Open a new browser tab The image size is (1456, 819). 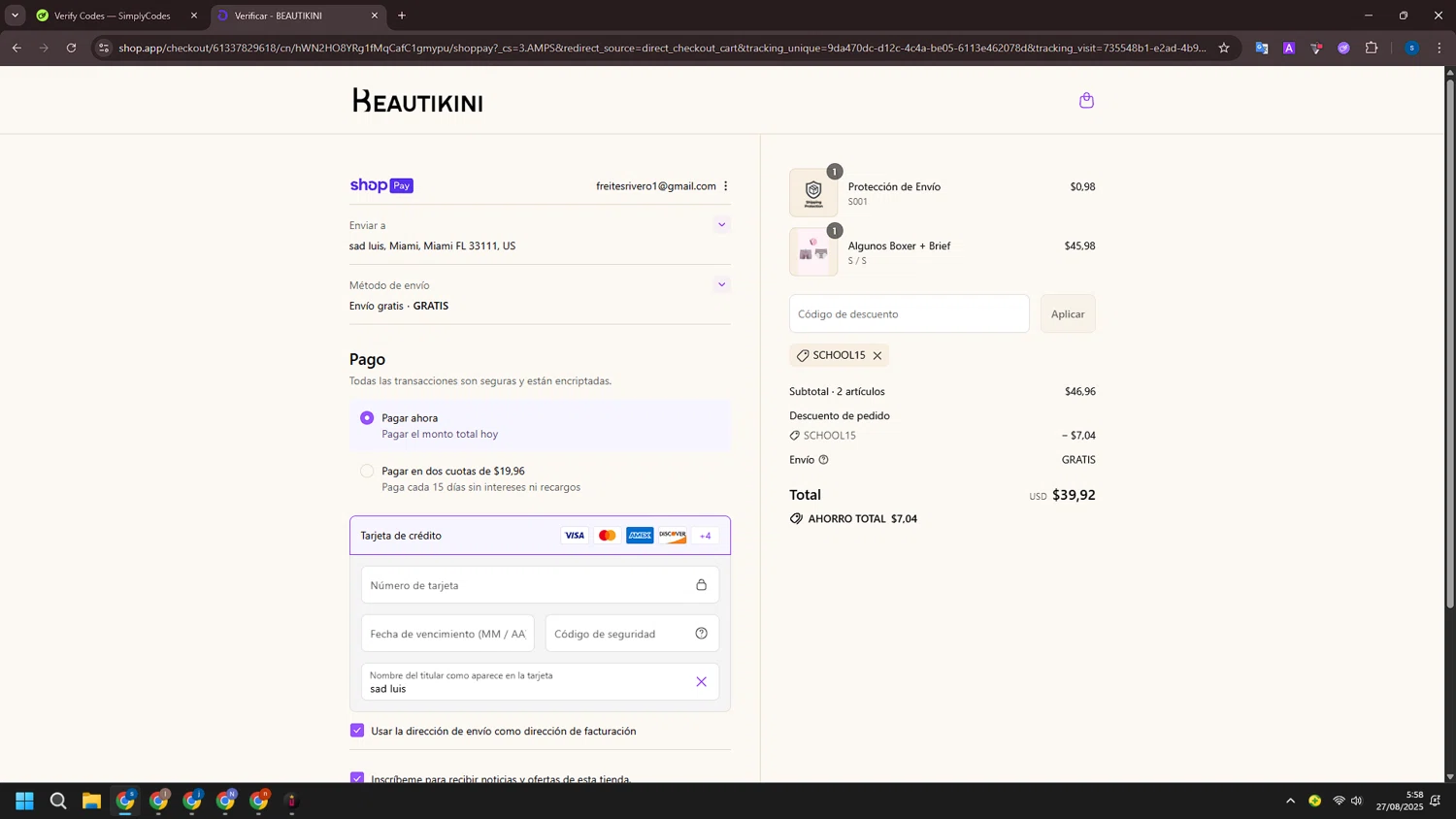(x=402, y=16)
